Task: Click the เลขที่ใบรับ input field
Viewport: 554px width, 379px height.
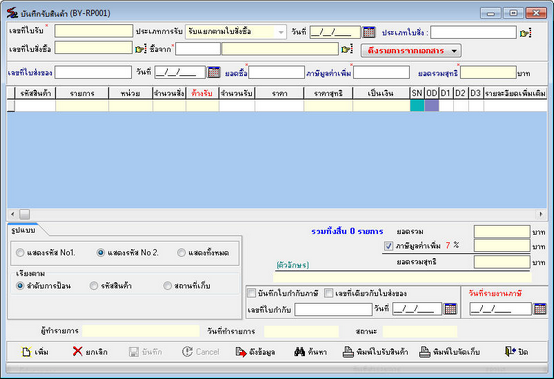Action: pos(94,31)
